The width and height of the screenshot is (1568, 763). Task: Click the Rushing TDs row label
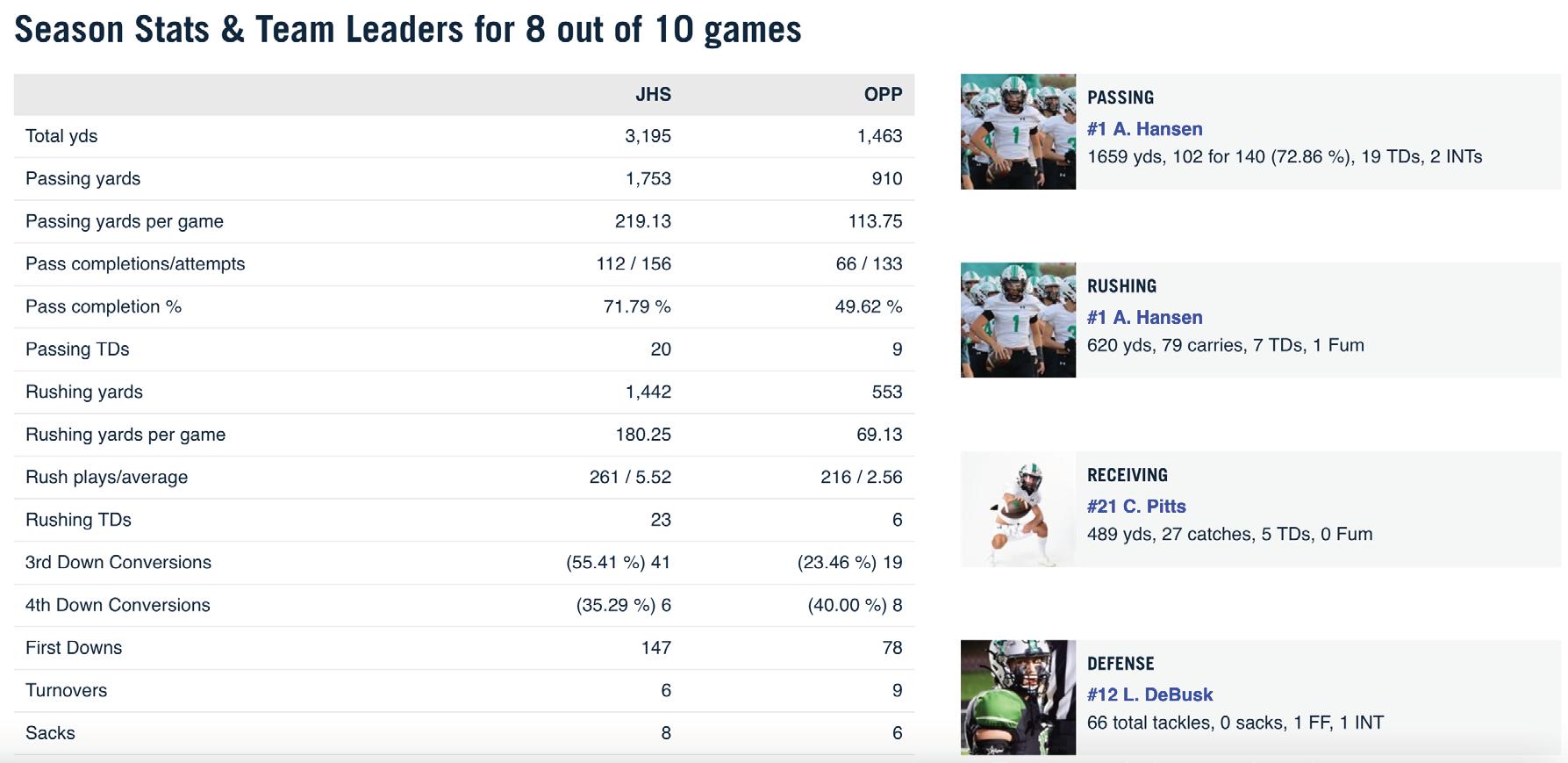point(78,520)
